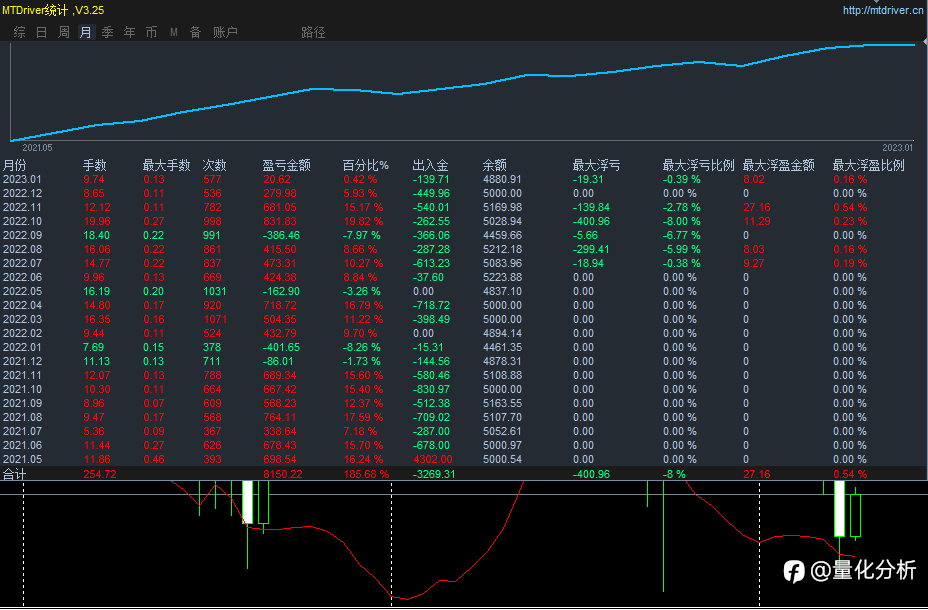Image resolution: width=928 pixels, height=610 pixels.
Task: Click loss value -401.65 in 2022.01 row
Action: (282, 347)
